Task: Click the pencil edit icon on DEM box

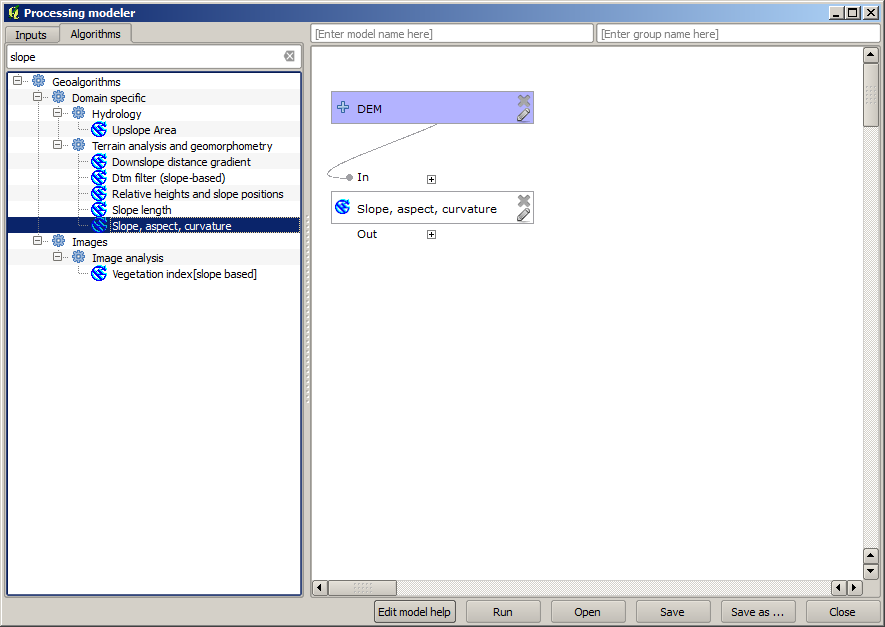Action: click(523, 115)
